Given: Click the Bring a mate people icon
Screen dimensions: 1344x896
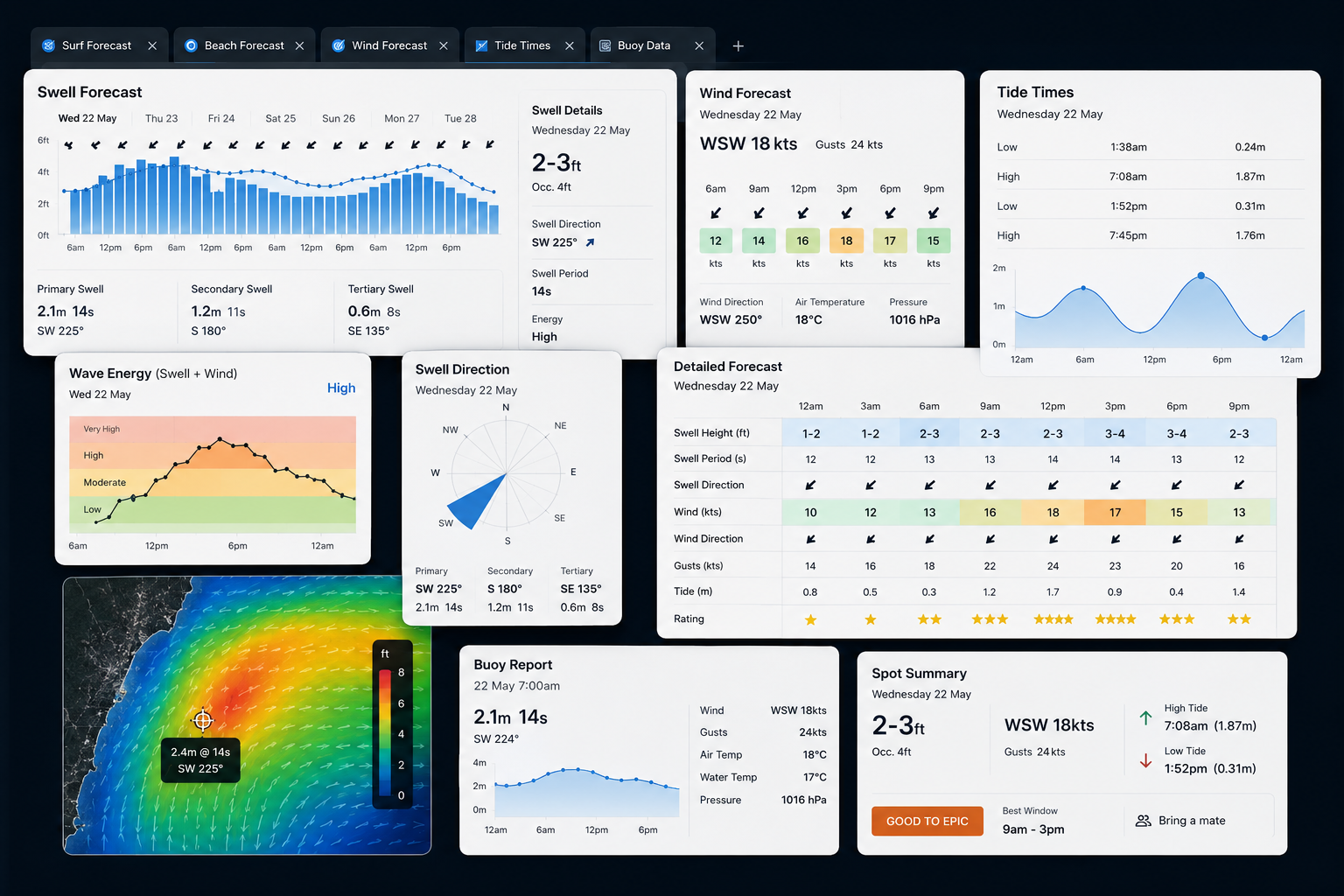Looking at the screenshot, I should tap(1143, 821).
